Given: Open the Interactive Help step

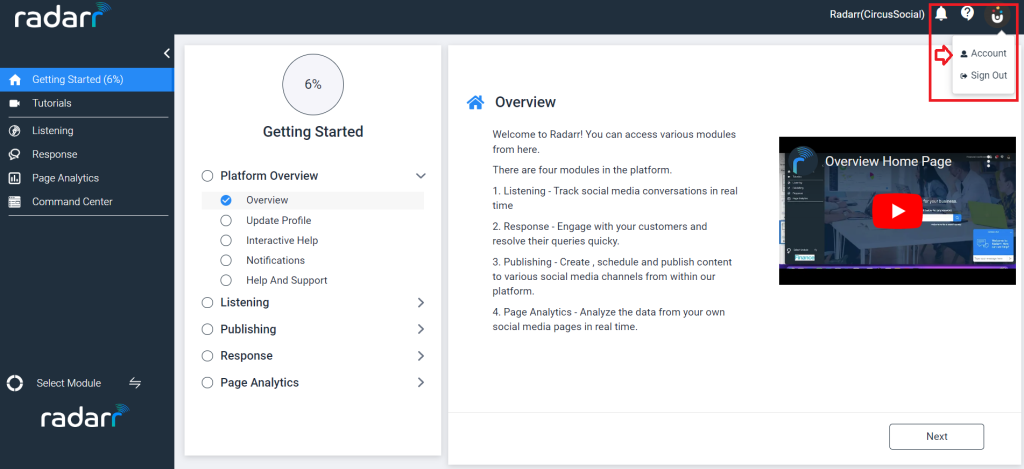Looking at the screenshot, I should pyautogui.click(x=282, y=240).
